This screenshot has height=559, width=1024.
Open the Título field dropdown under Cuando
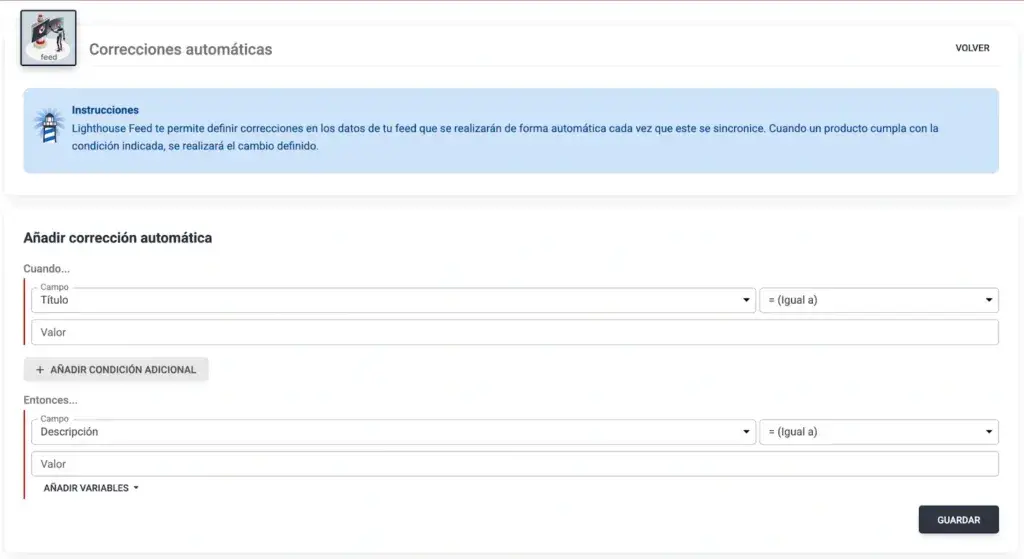coord(393,300)
